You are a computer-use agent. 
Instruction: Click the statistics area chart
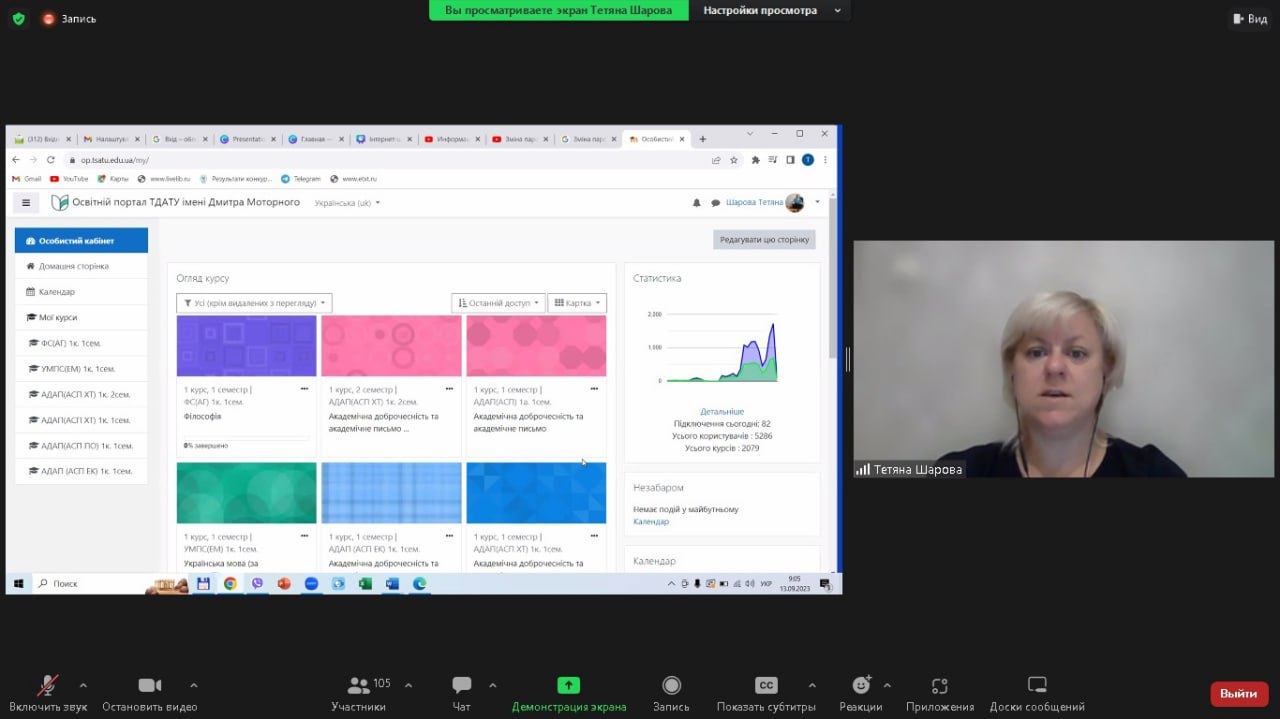click(721, 351)
